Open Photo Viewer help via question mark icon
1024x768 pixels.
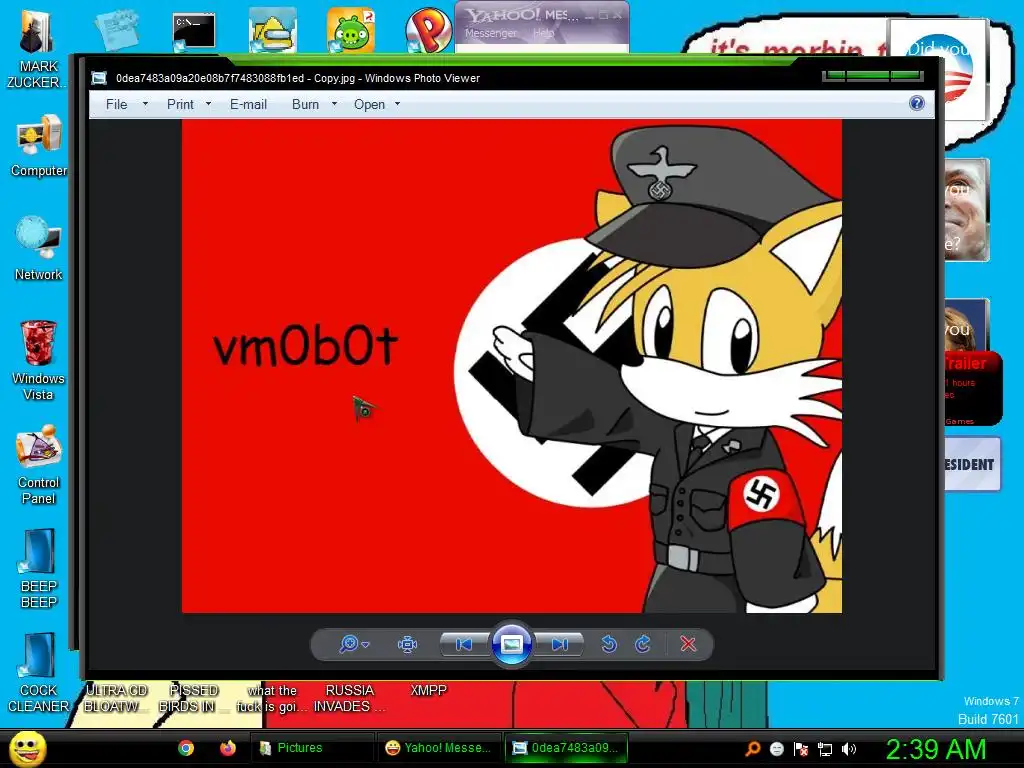click(917, 103)
